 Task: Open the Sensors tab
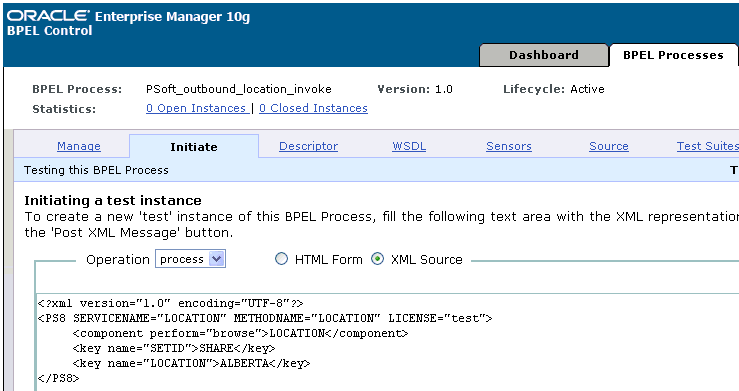[509, 147]
